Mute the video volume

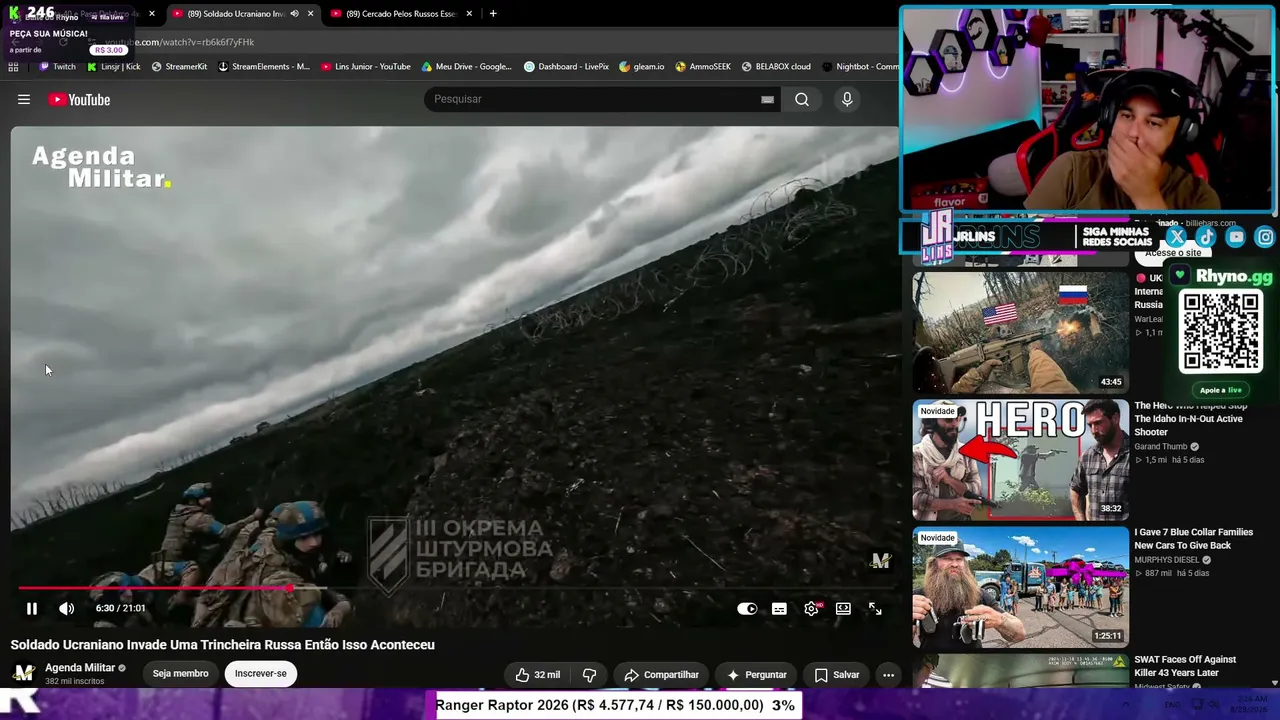[x=66, y=608]
